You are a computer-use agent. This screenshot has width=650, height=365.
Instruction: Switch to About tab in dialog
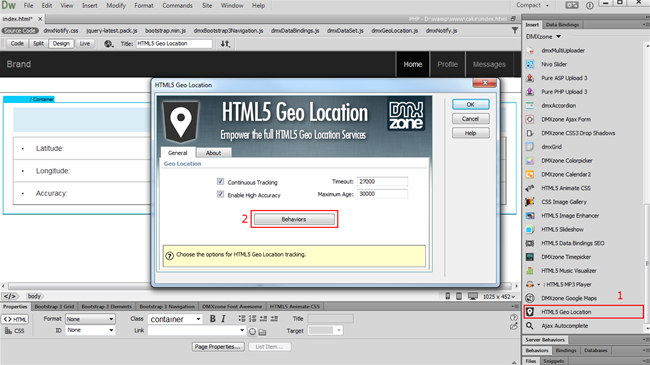(213, 153)
